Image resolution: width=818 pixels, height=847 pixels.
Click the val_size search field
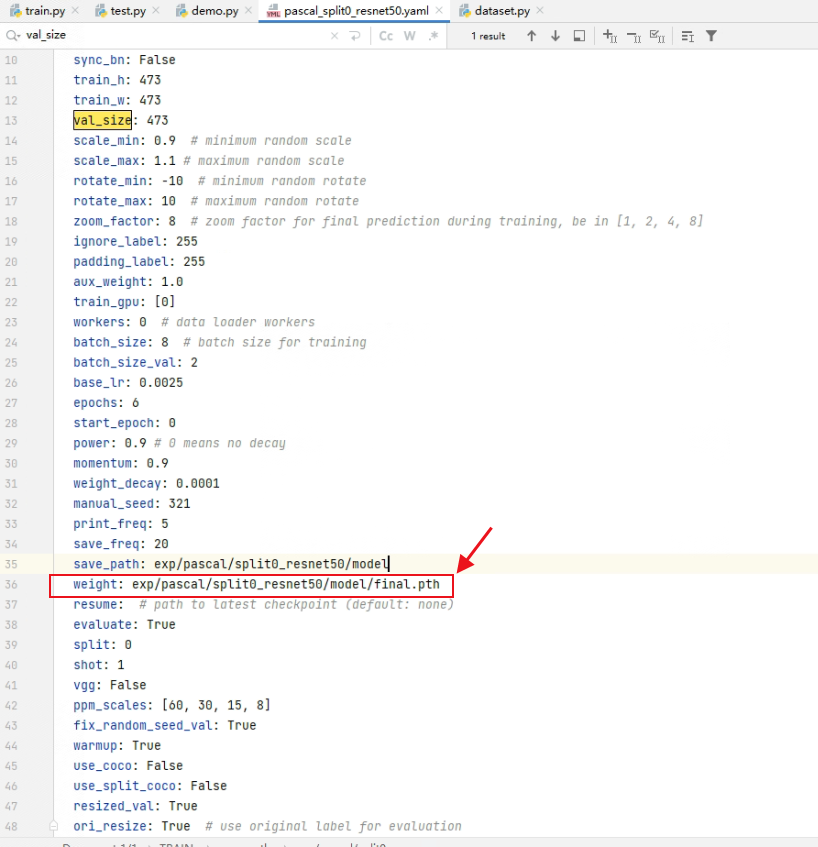(x=173, y=36)
